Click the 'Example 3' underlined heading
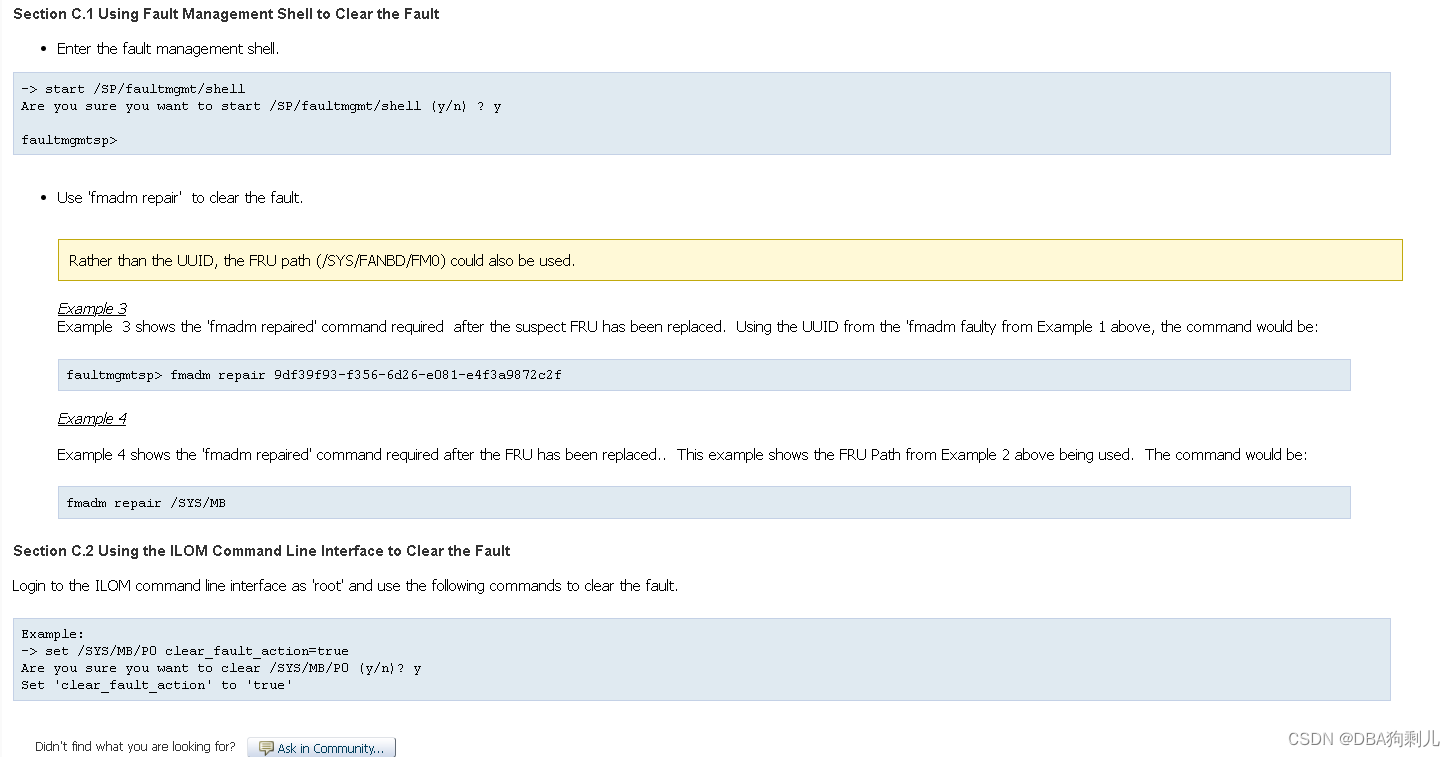This screenshot has height=757, width=1455. coord(92,308)
